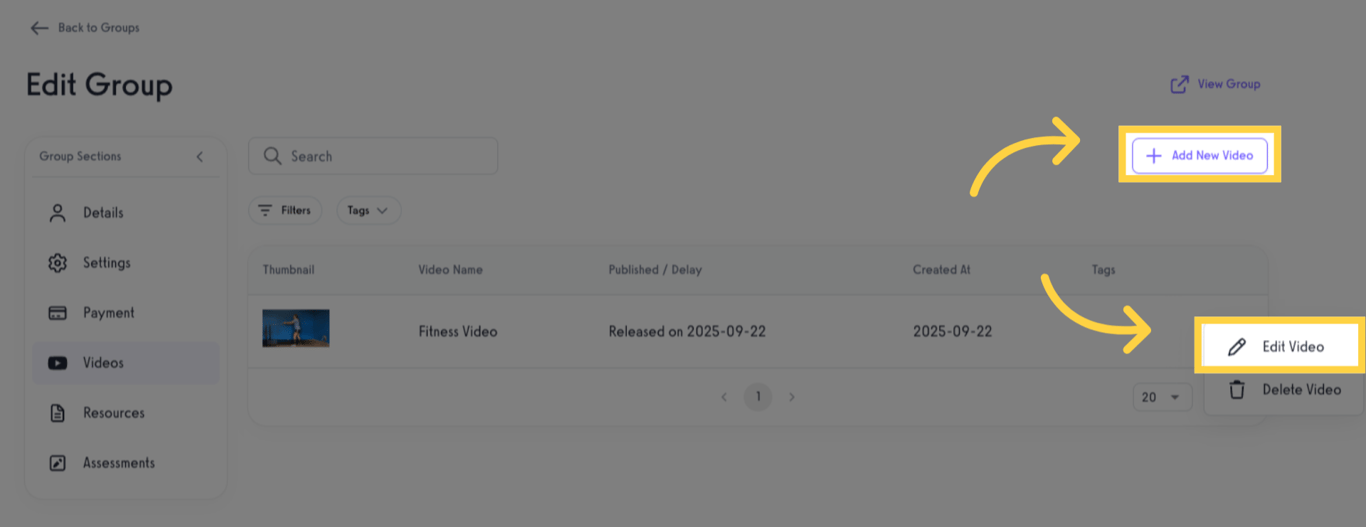This screenshot has height=527, width=1366.
Task: Open the Settings gear section
Action: point(58,263)
